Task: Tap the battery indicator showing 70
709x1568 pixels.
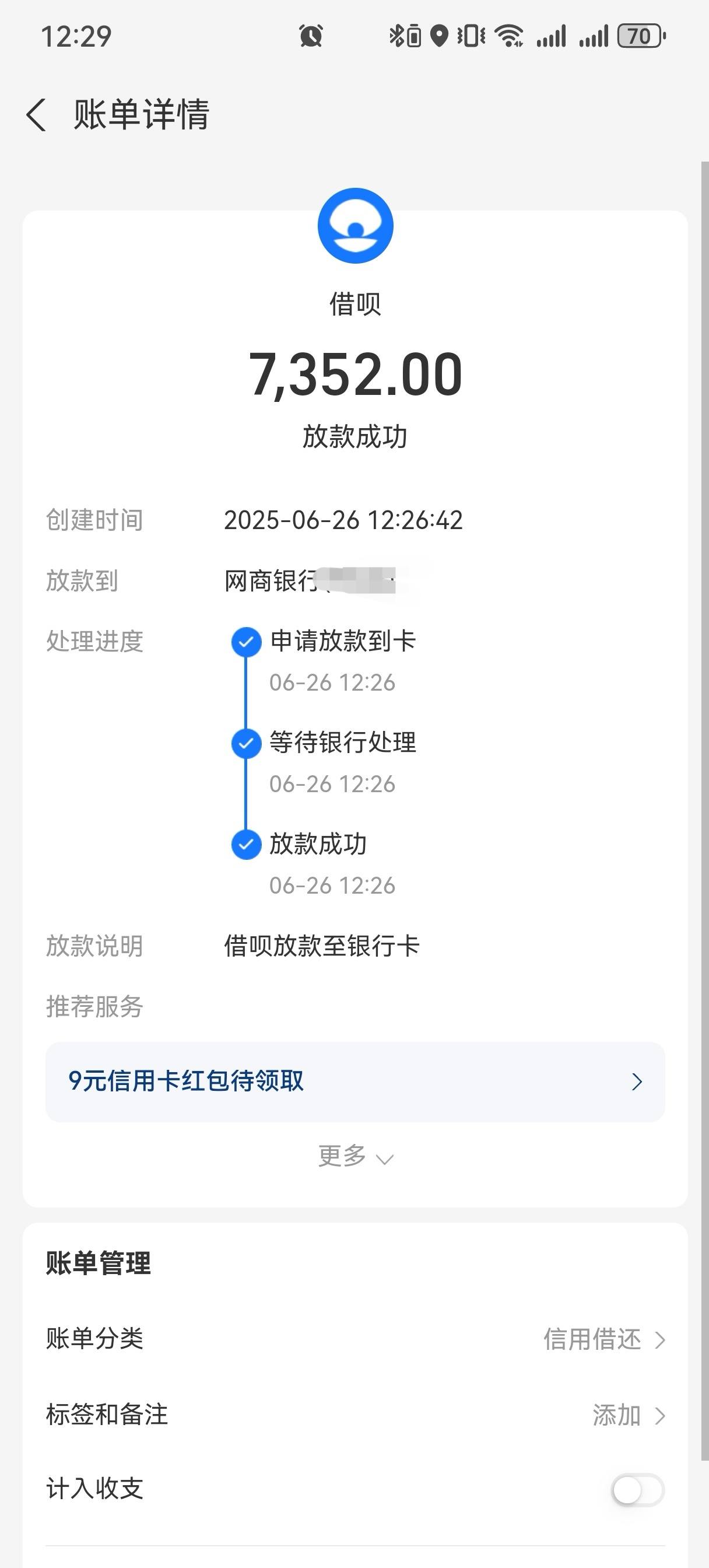Action: coord(641,36)
